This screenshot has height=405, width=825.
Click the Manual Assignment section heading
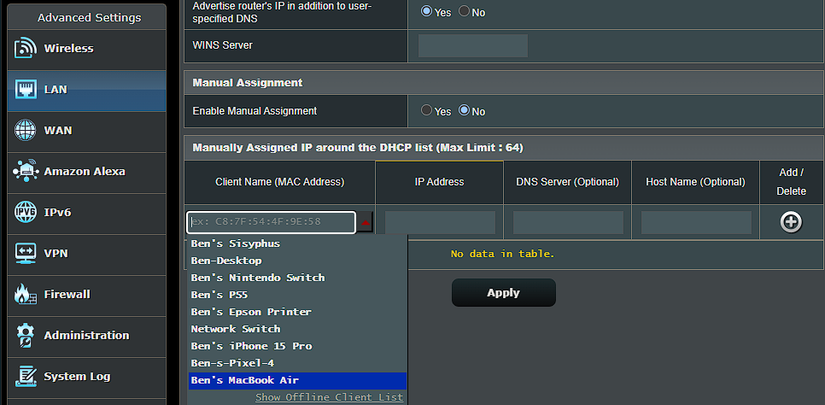[x=248, y=83]
